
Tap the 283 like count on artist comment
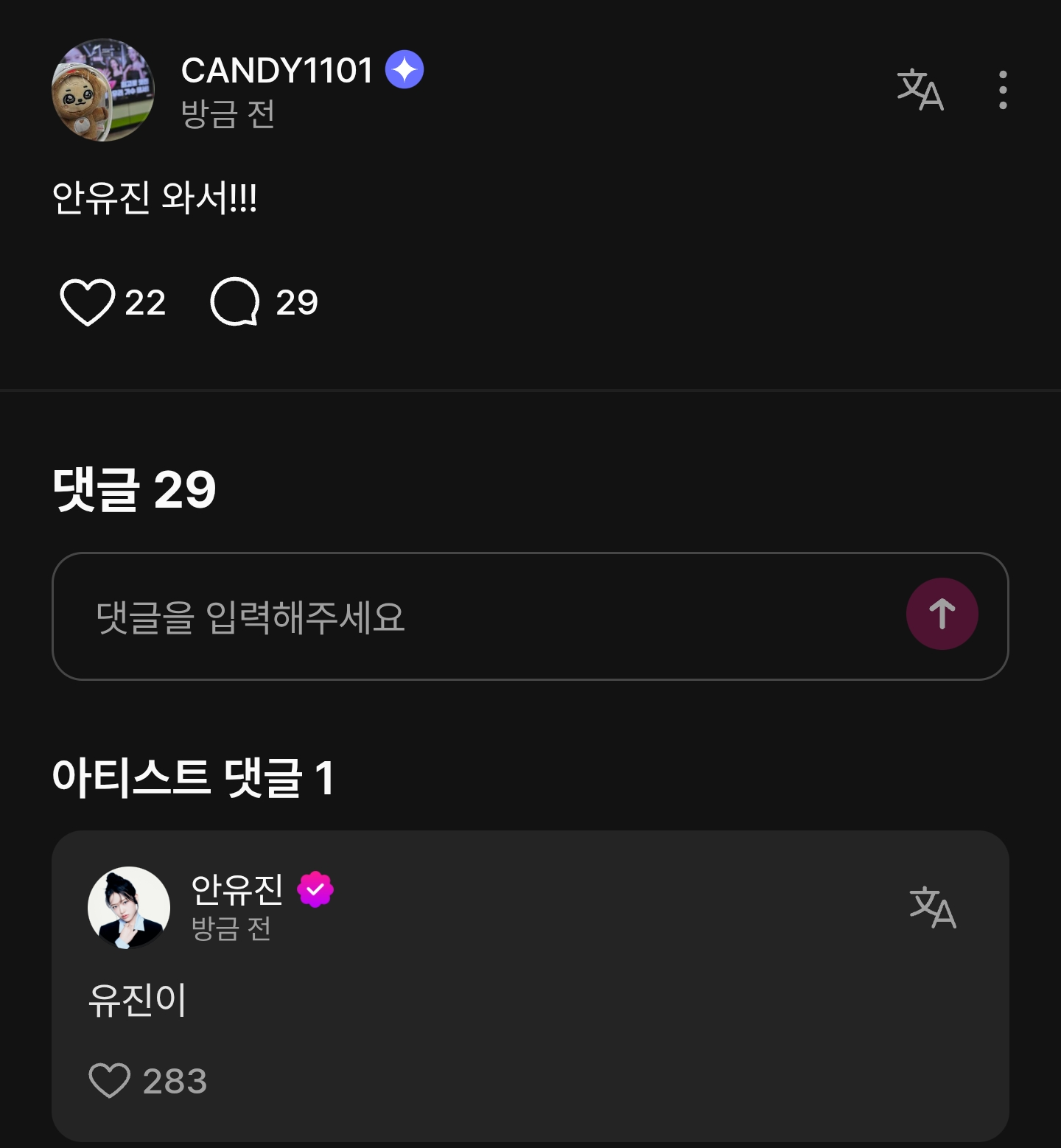175,1082
